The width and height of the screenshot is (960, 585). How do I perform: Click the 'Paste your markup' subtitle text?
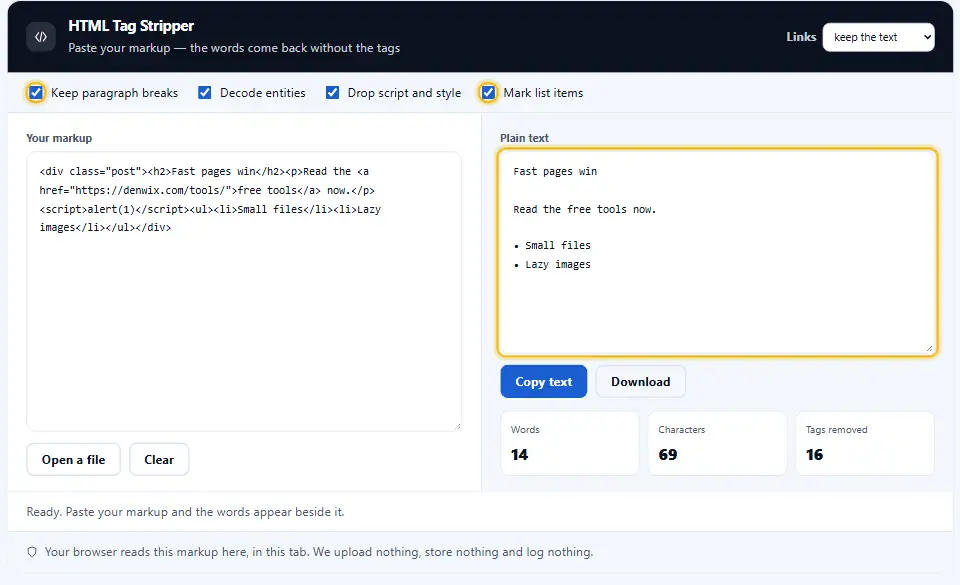tap(234, 48)
